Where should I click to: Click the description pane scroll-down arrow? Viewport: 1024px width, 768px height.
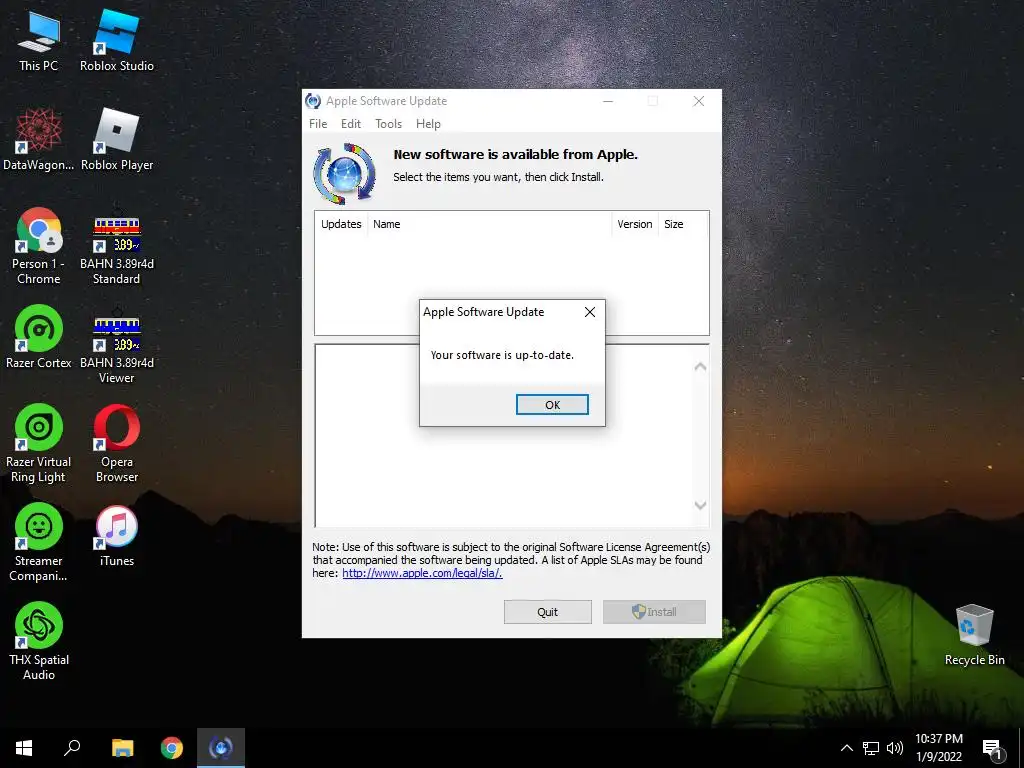click(700, 505)
